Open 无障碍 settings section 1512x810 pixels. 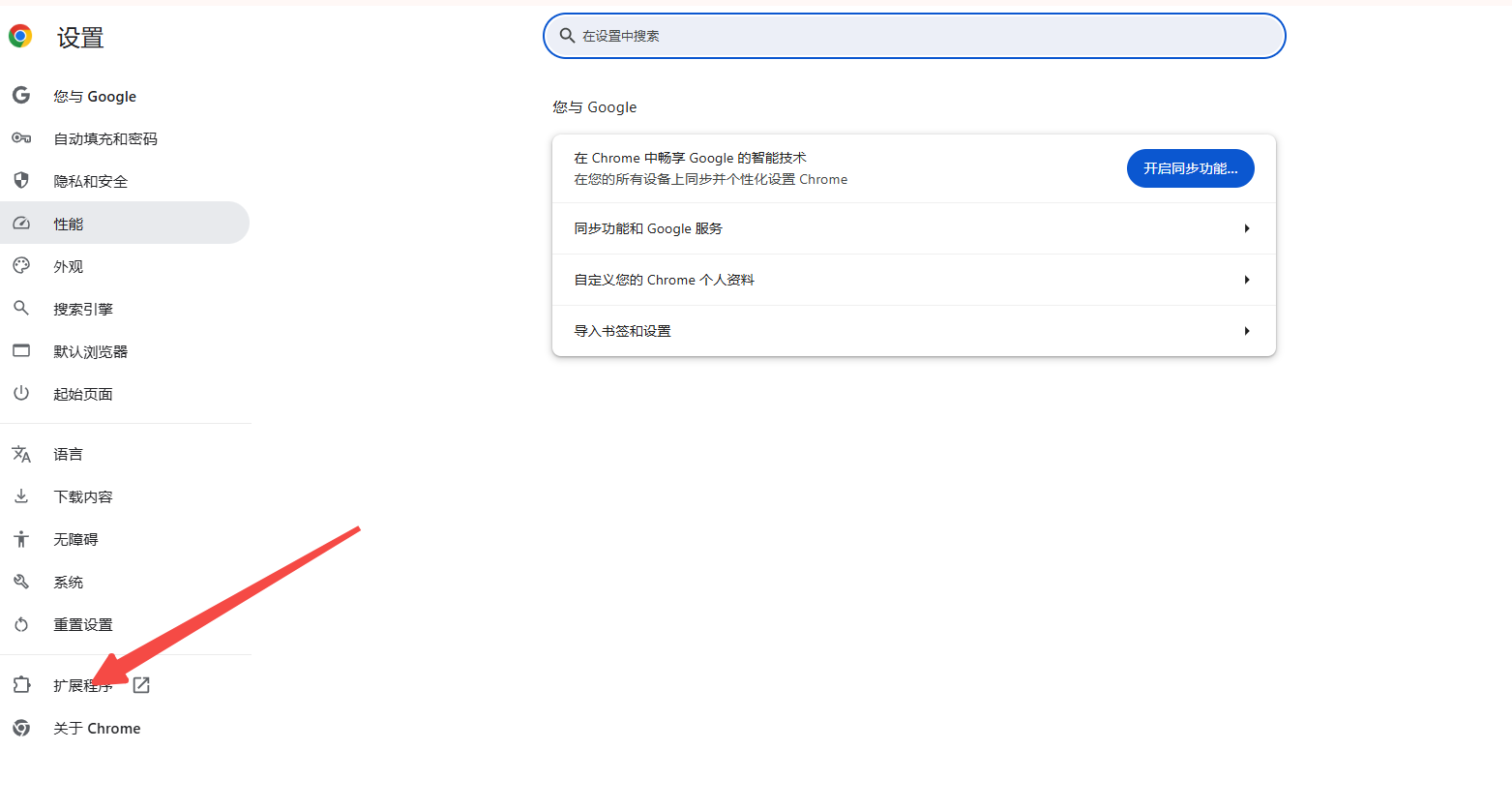[125, 539]
